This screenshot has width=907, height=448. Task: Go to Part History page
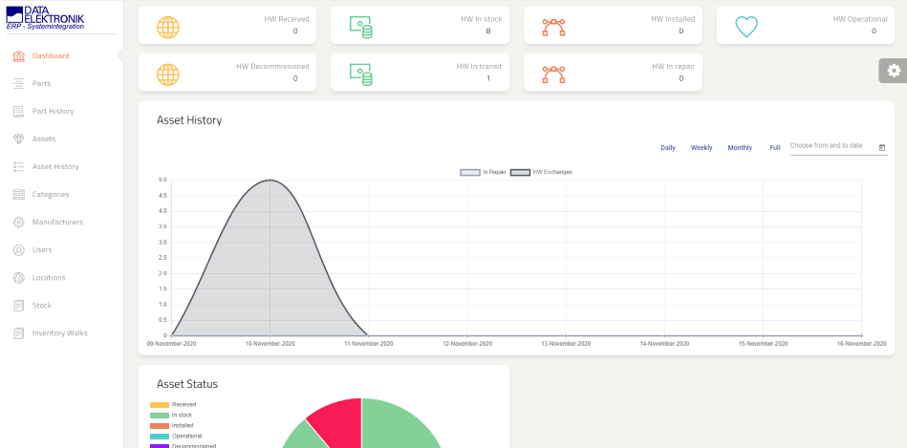[x=53, y=112]
